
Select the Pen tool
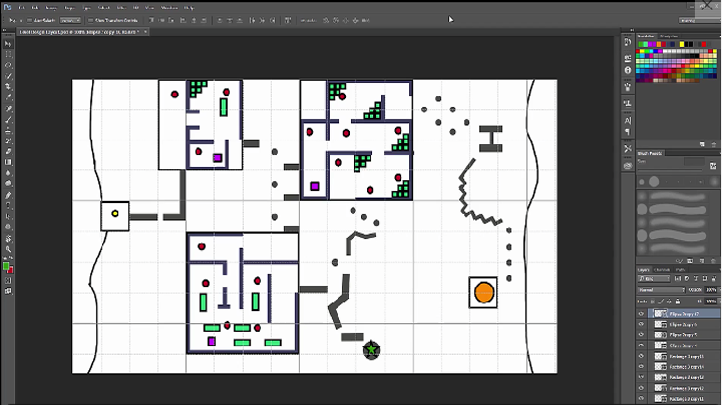click(x=8, y=195)
